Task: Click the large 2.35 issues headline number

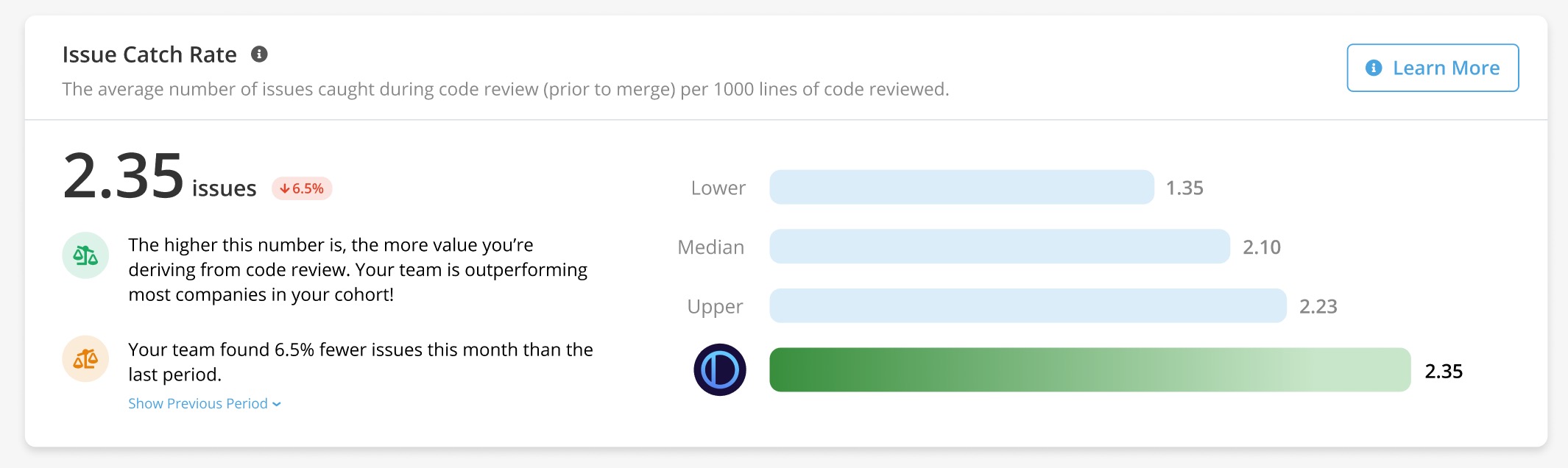Action: (x=124, y=177)
